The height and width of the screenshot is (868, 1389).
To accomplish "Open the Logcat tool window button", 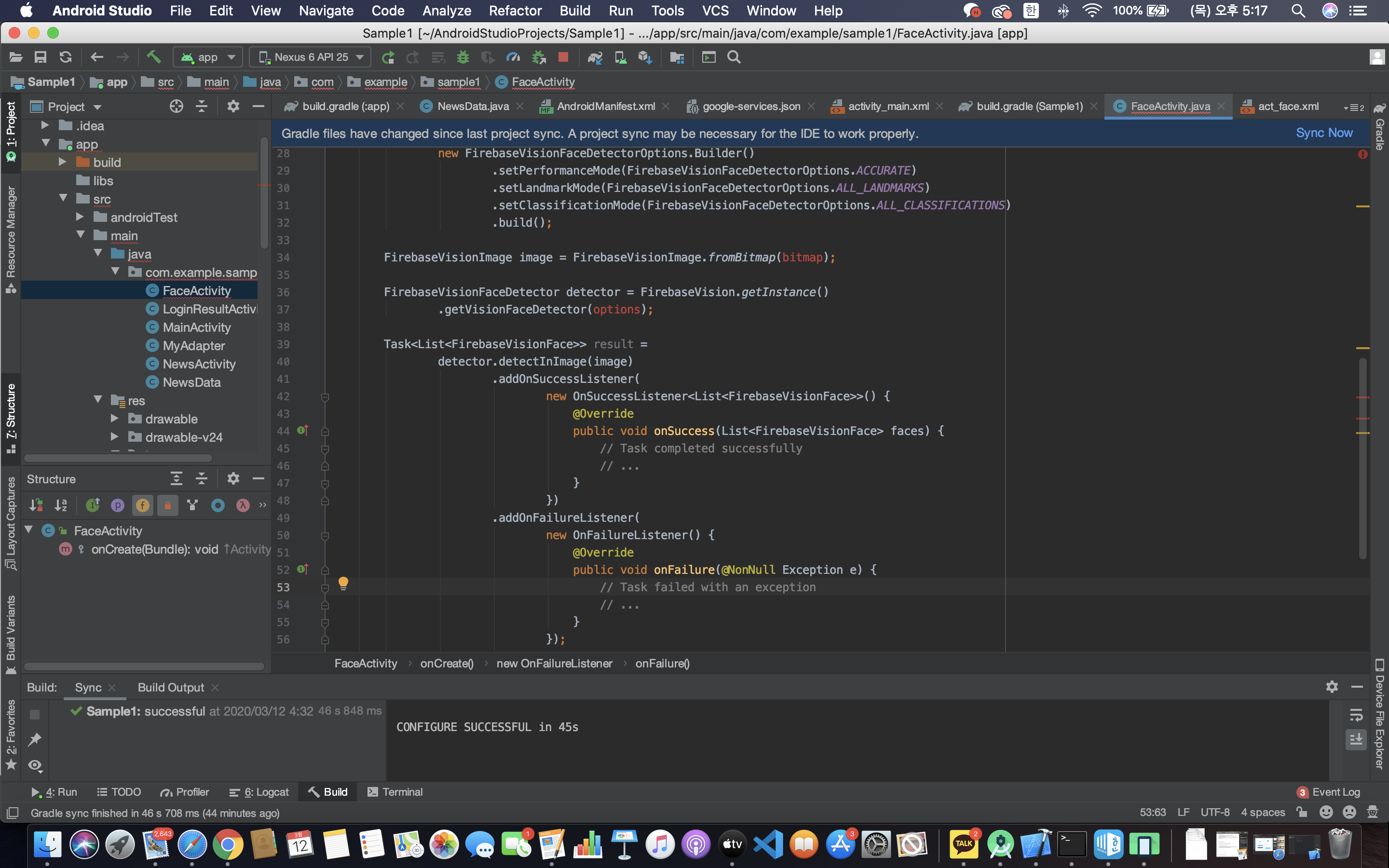I will point(259,792).
